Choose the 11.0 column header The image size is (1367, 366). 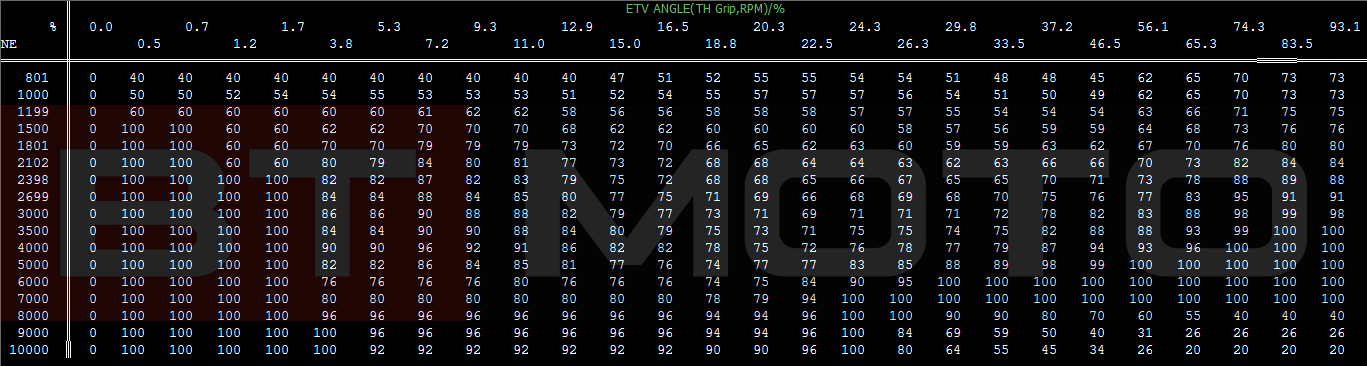pyautogui.click(x=529, y=44)
